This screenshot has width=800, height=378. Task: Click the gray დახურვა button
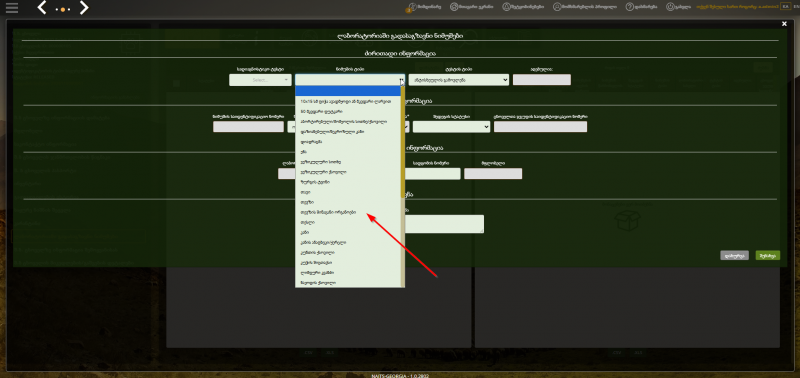click(x=735, y=256)
